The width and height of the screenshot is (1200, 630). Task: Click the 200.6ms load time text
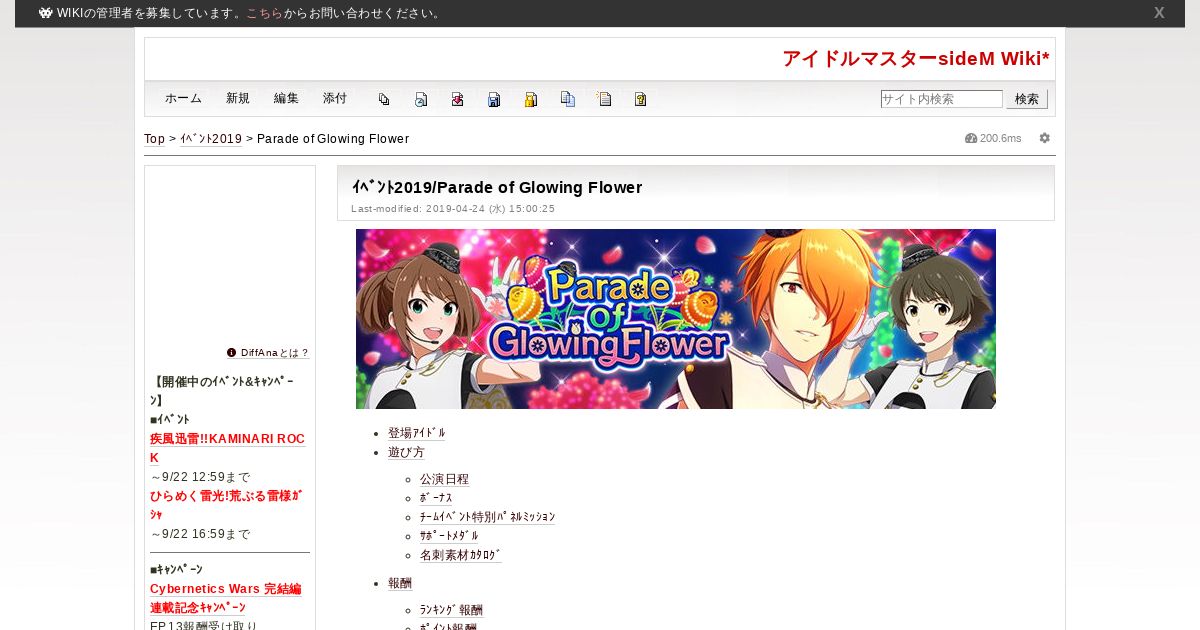[1001, 138]
